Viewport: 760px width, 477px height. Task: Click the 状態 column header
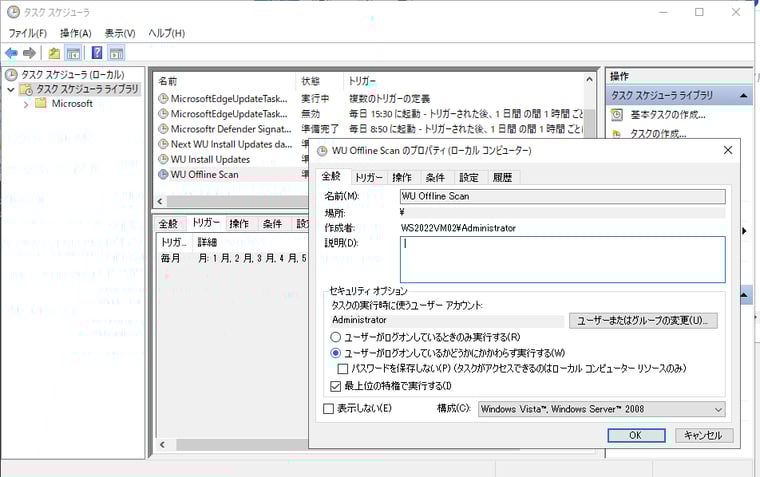point(320,81)
